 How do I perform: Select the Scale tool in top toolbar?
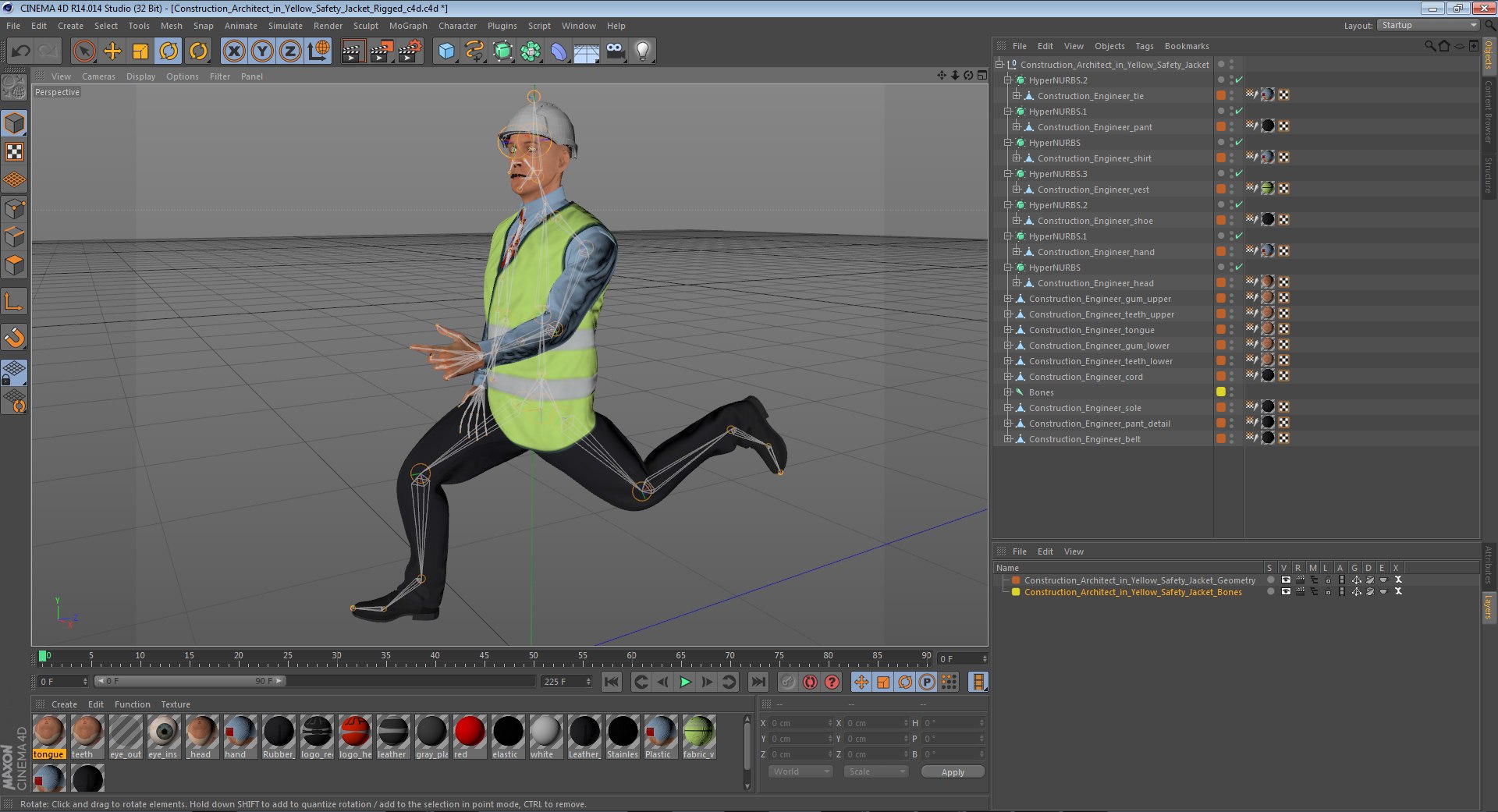pyautogui.click(x=140, y=51)
